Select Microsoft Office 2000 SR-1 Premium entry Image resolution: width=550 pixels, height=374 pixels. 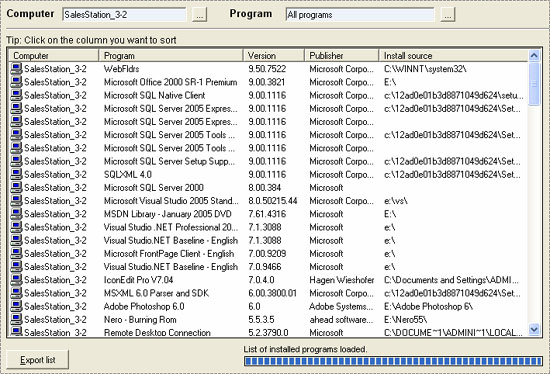(170, 82)
